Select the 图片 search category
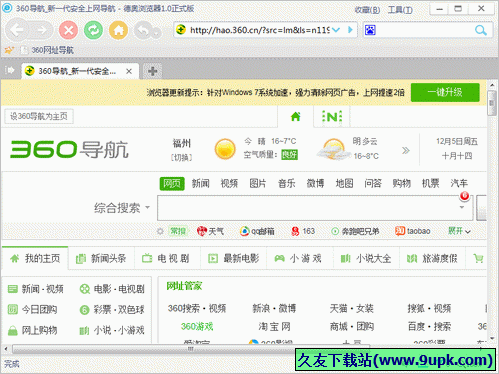The image size is (499, 374). pos(258,183)
